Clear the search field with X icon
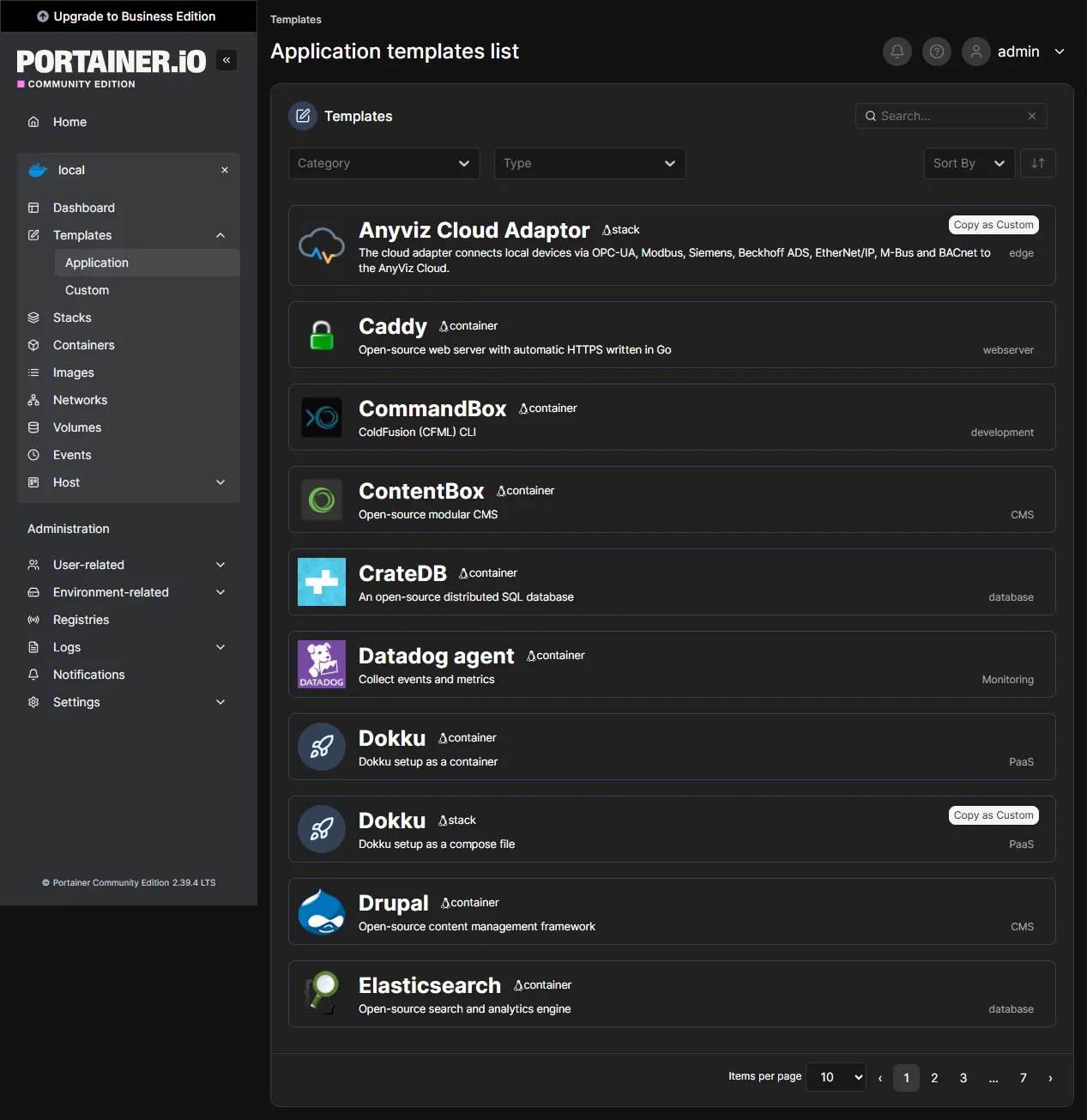This screenshot has width=1087, height=1120. 1032,116
